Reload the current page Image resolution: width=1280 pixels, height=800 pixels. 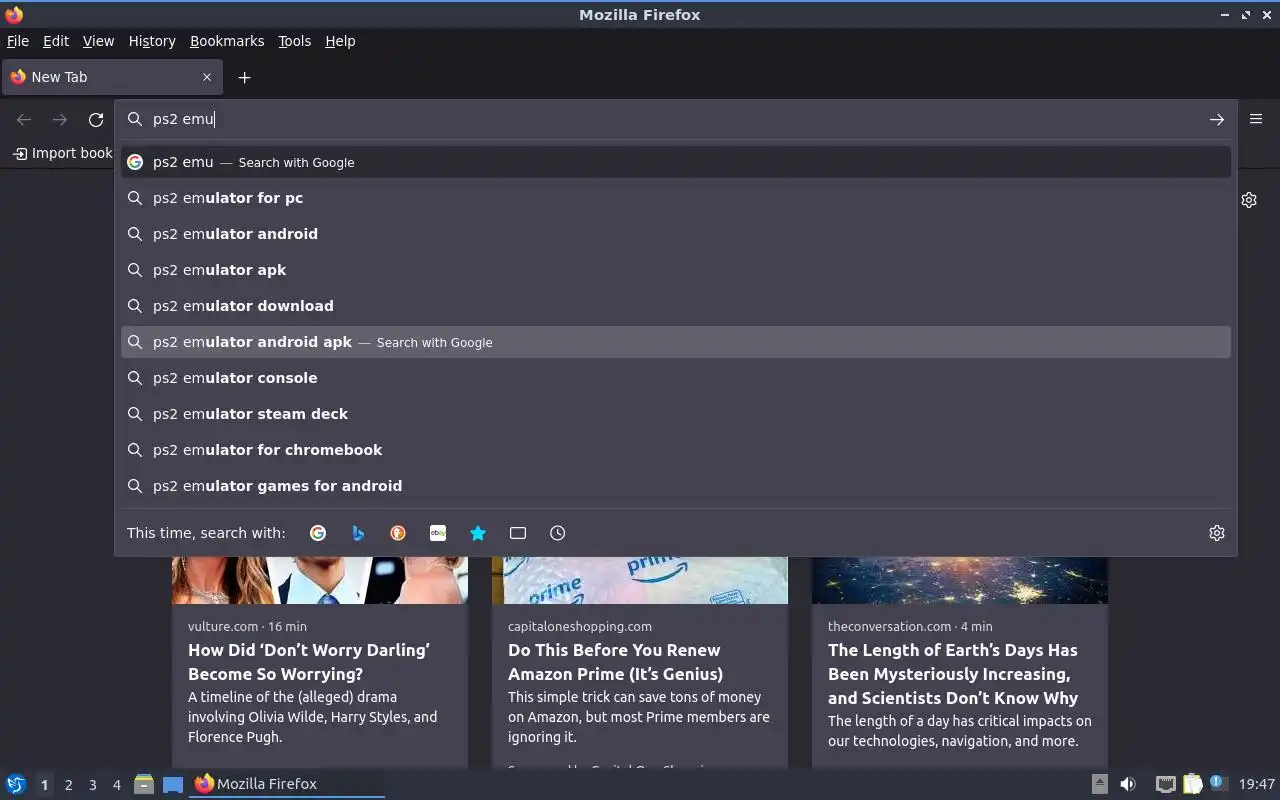[x=96, y=119]
